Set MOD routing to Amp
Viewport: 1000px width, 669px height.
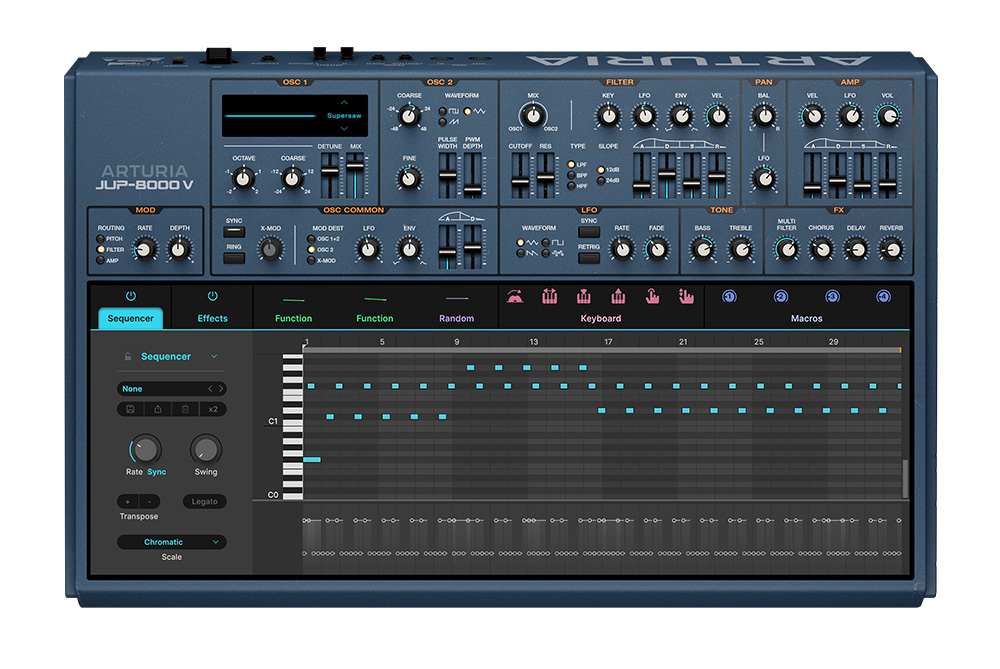click(x=100, y=260)
